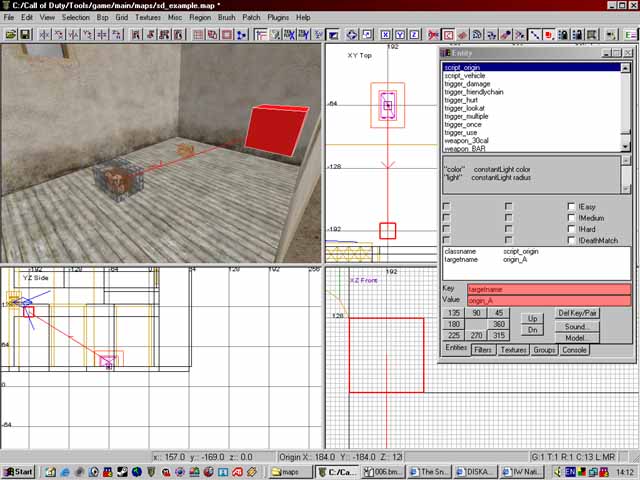Open the Console tab

574,350
